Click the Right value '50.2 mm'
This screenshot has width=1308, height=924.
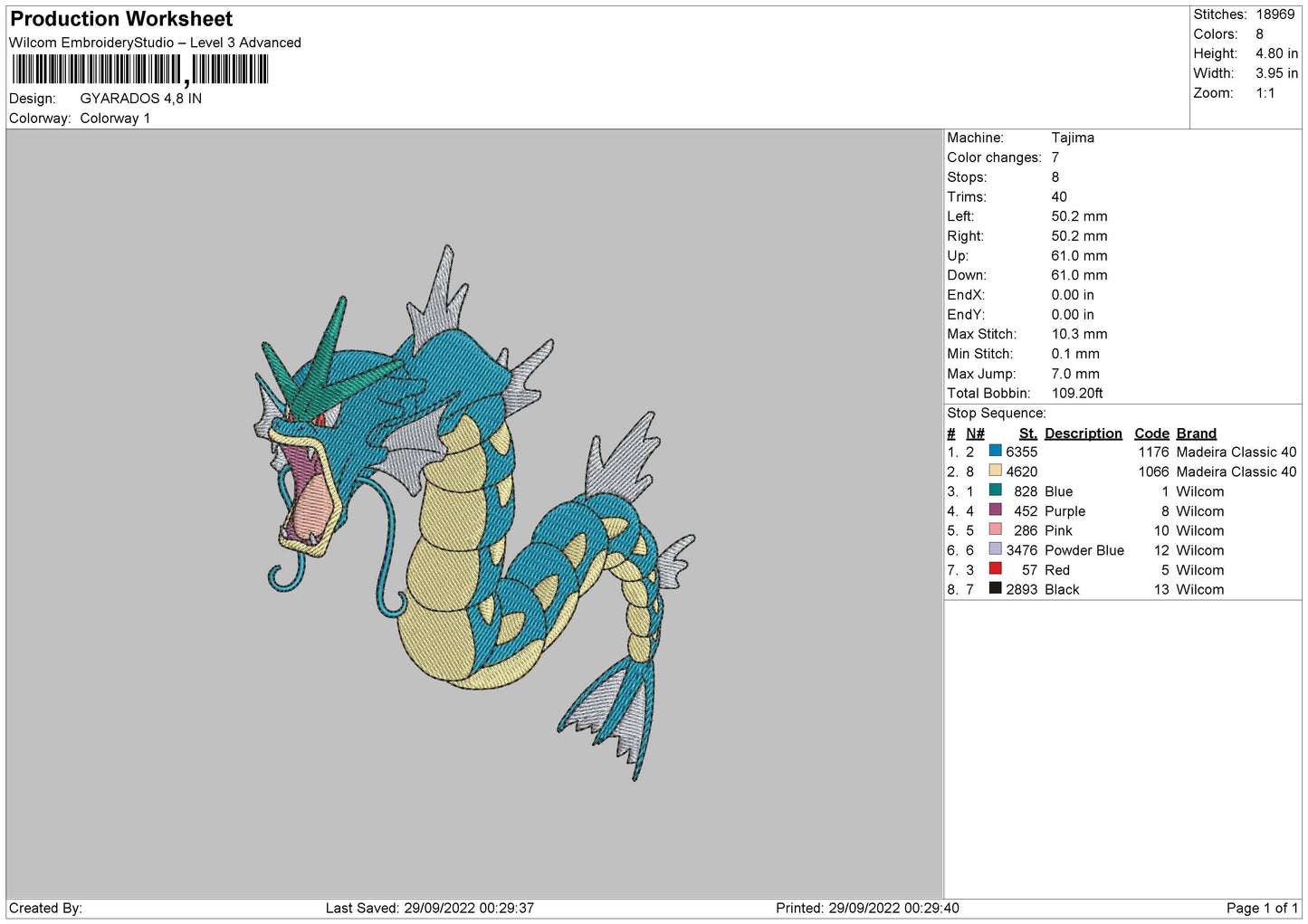1079,236
